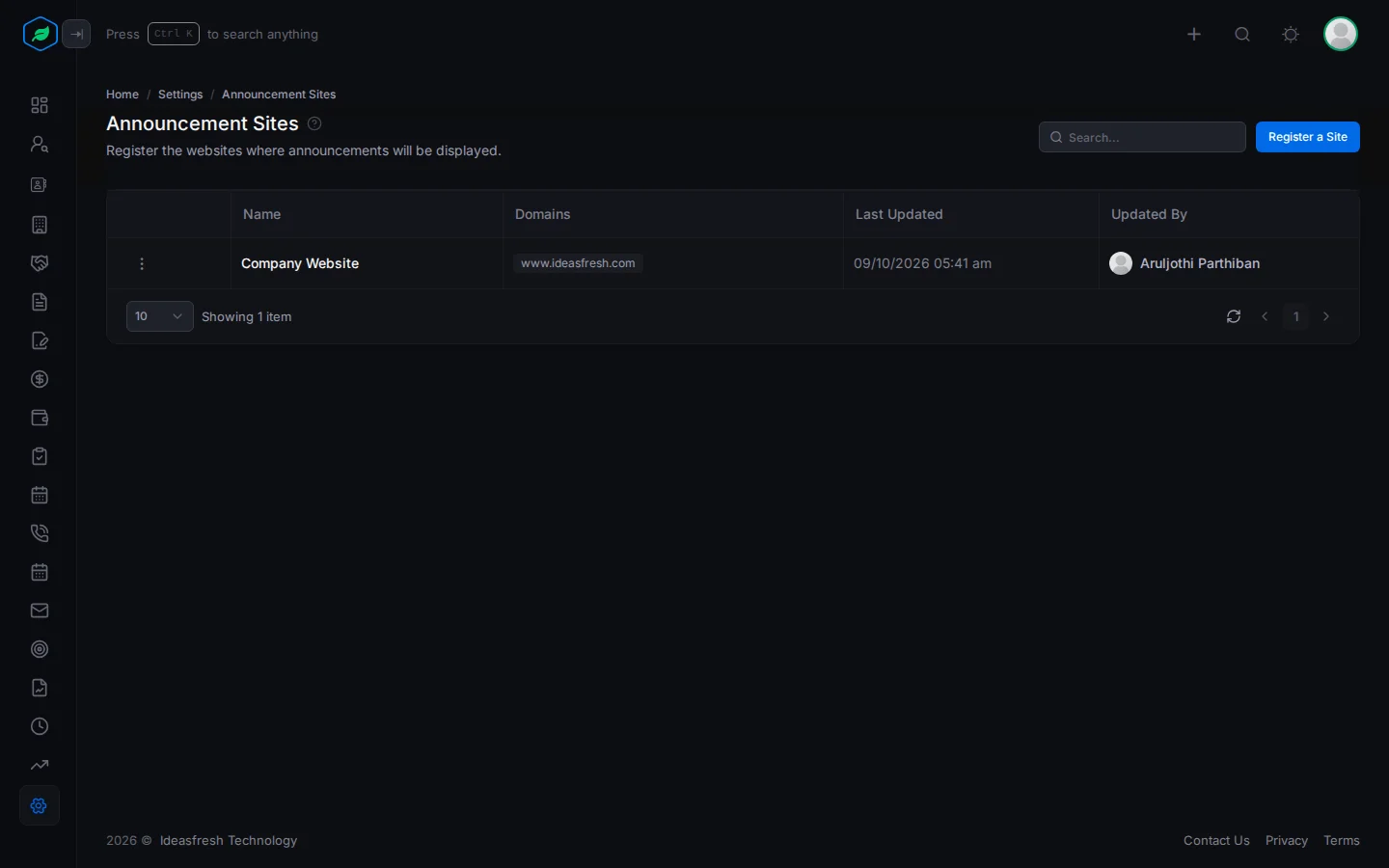
Task: Click the plus quick-add icon
Action: 1194,34
